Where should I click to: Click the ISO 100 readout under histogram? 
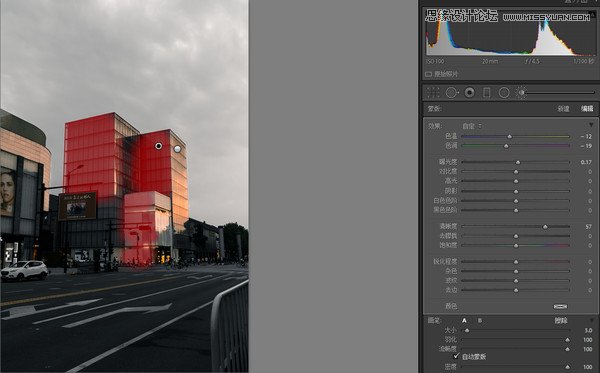tap(435, 61)
